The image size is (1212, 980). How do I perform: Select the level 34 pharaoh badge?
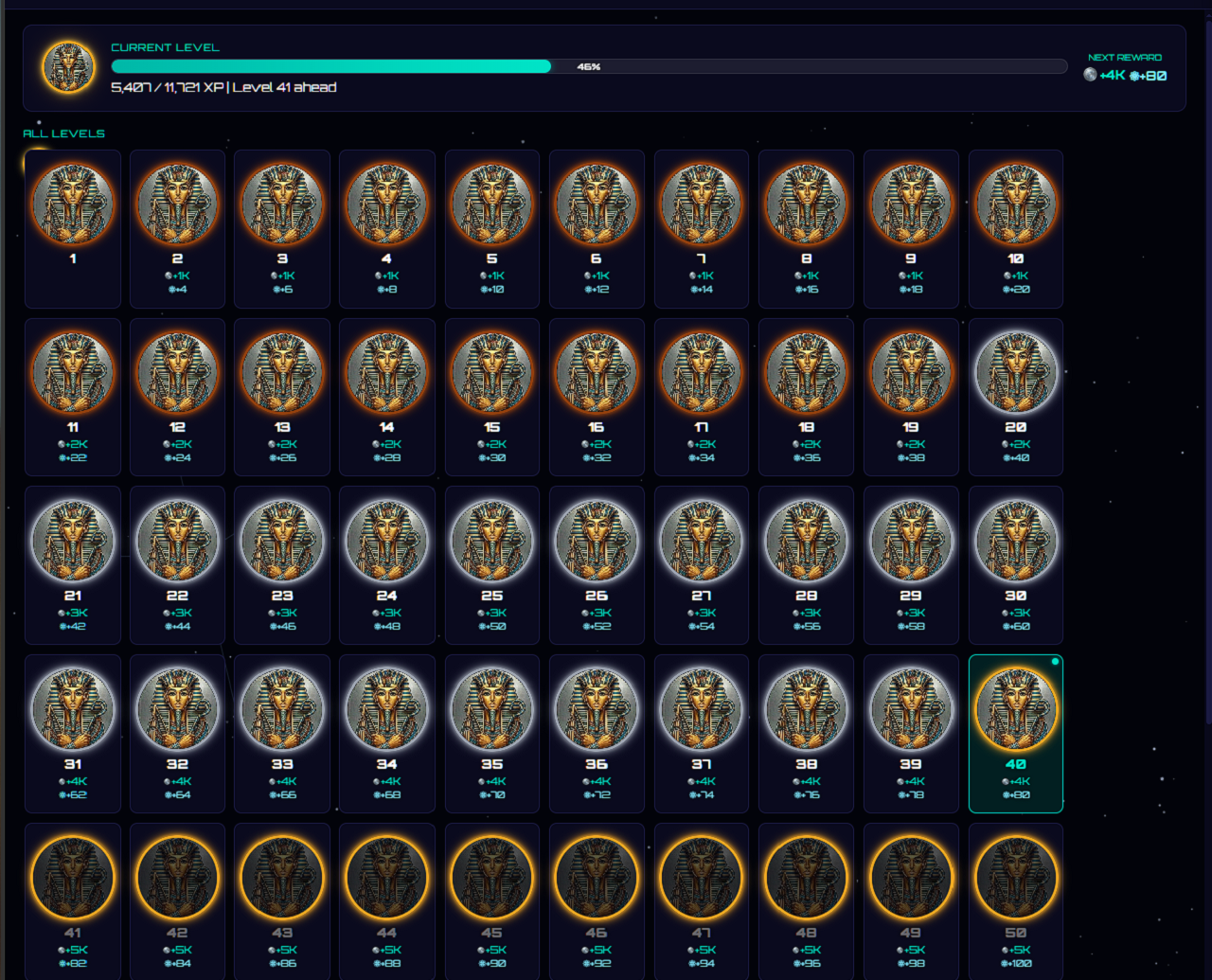(386, 710)
